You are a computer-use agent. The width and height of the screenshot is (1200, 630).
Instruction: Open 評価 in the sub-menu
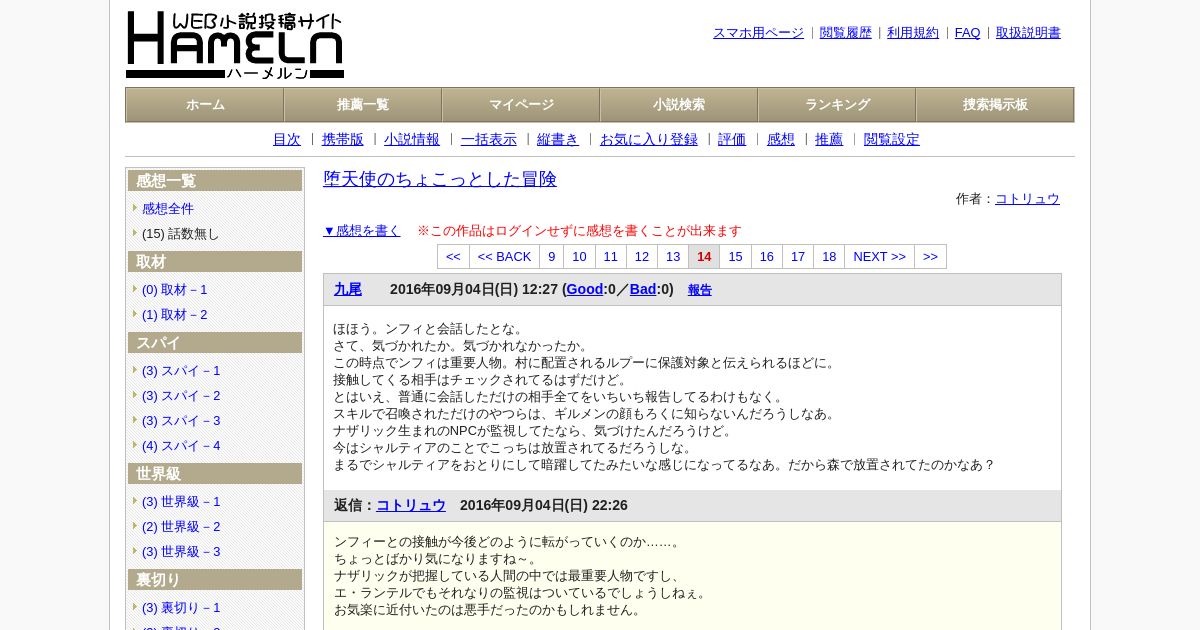[x=732, y=140]
